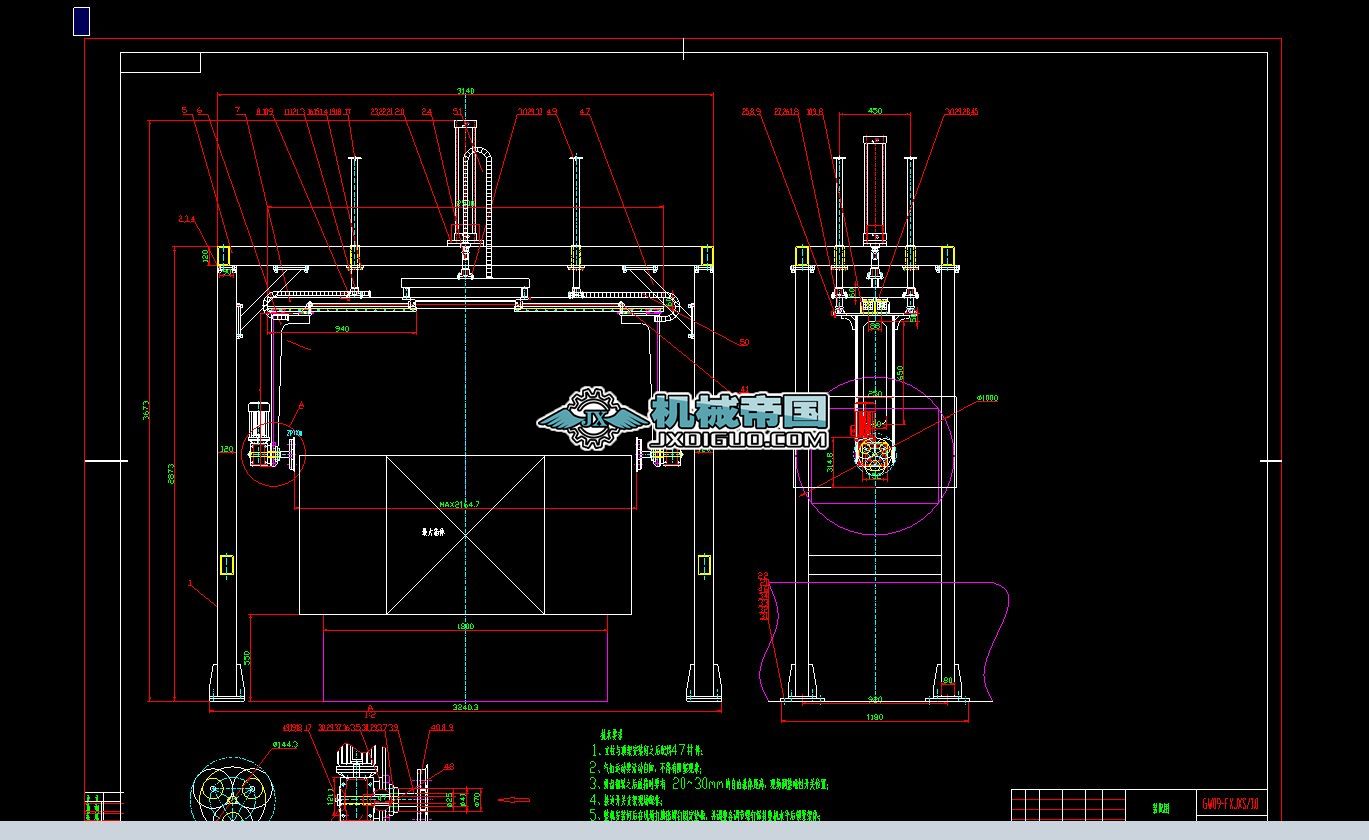Viewport: 1369px width, 840px height.
Task: Click the 940 dimension label
Action: (342, 328)
